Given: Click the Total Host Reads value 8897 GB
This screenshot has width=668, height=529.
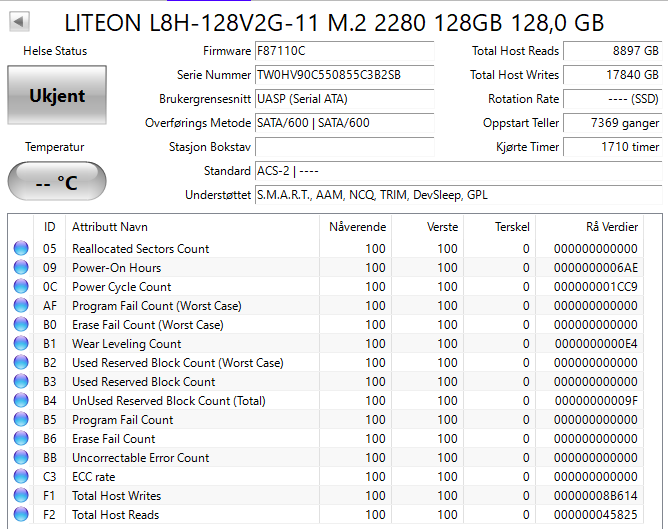Looking at the screenshot, I should click(x=613, y=51).
